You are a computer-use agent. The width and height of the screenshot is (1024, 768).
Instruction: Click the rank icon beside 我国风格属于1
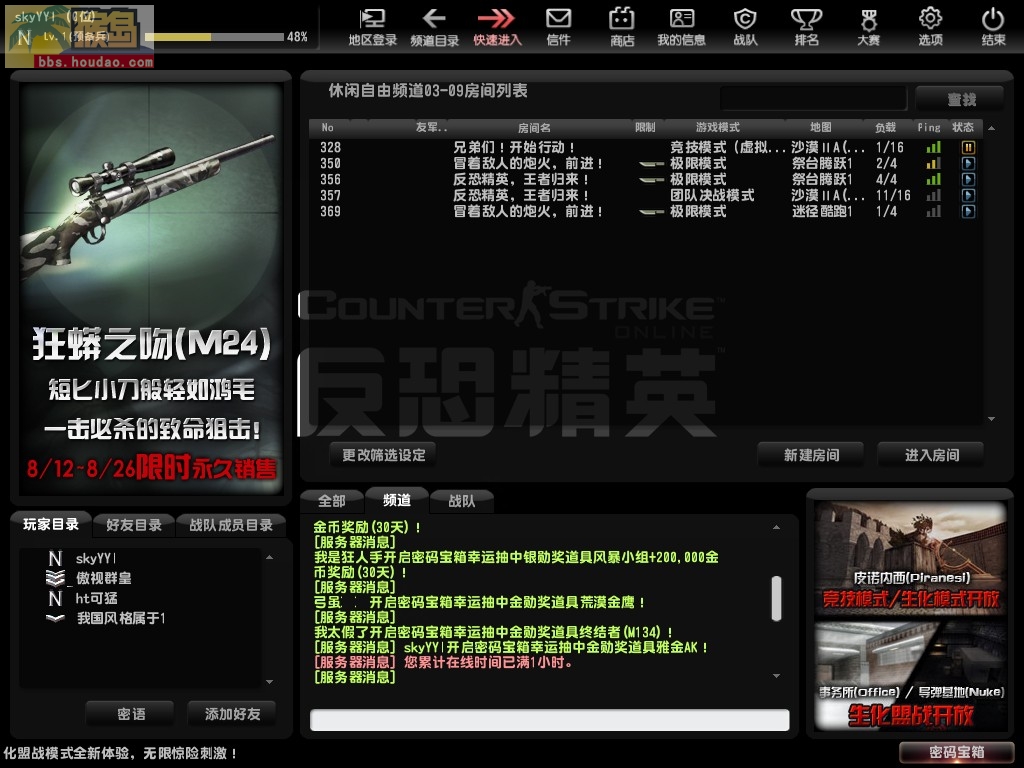56,618
